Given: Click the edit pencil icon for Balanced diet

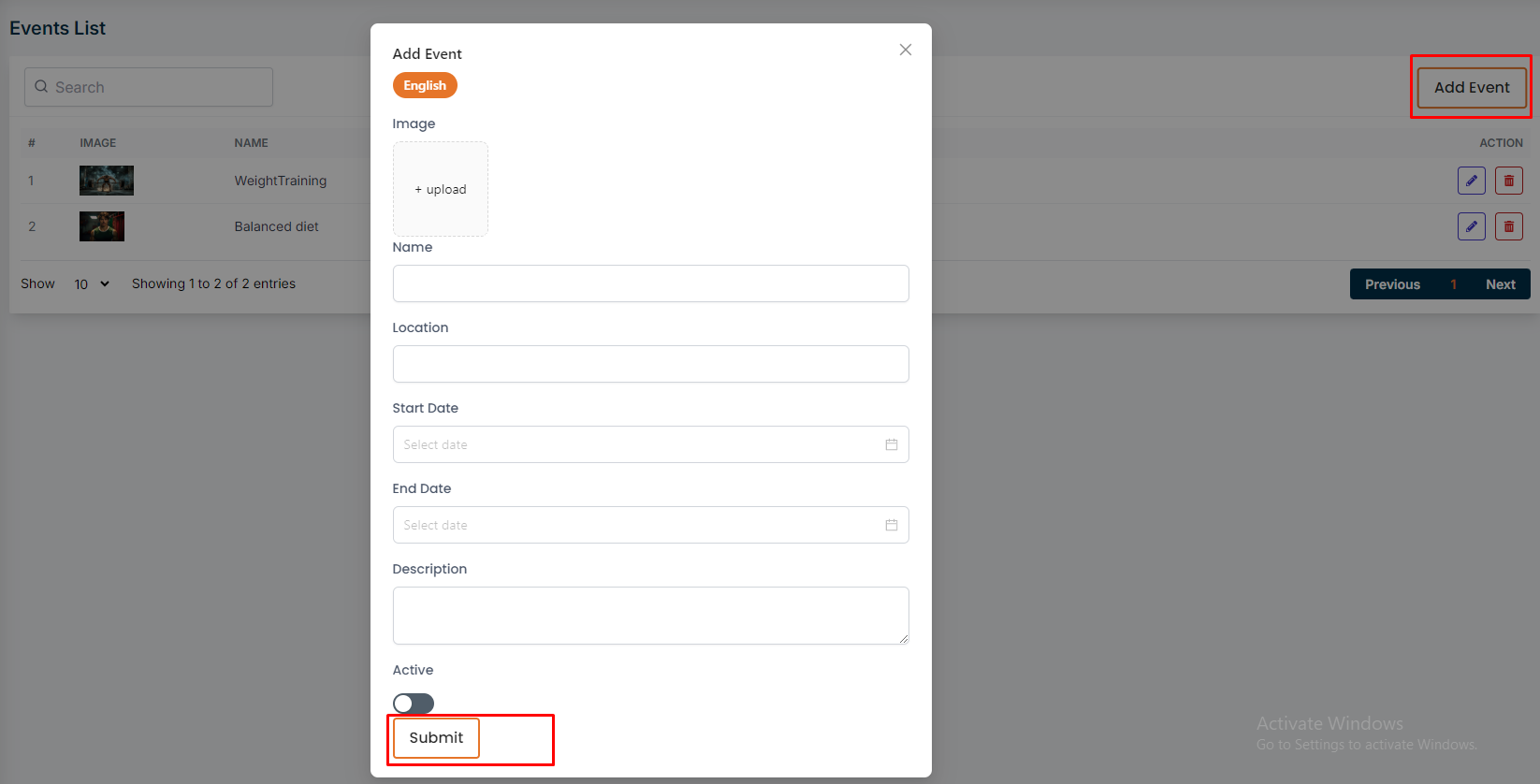Looking at the screenshot, I should 1471,226.
